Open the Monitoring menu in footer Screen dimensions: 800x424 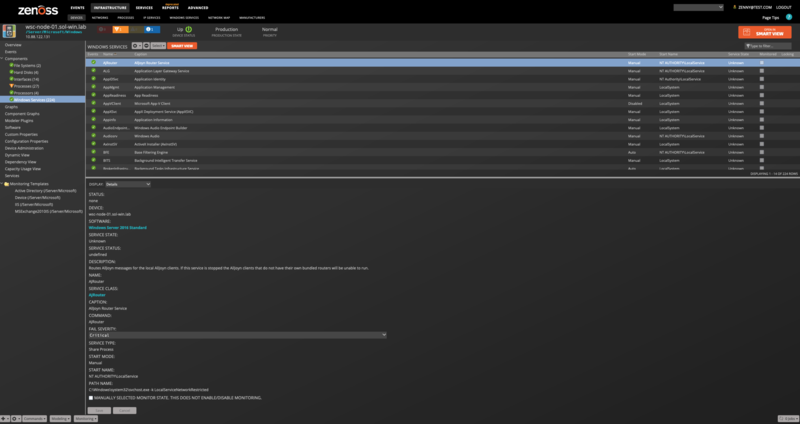point(85,418)
